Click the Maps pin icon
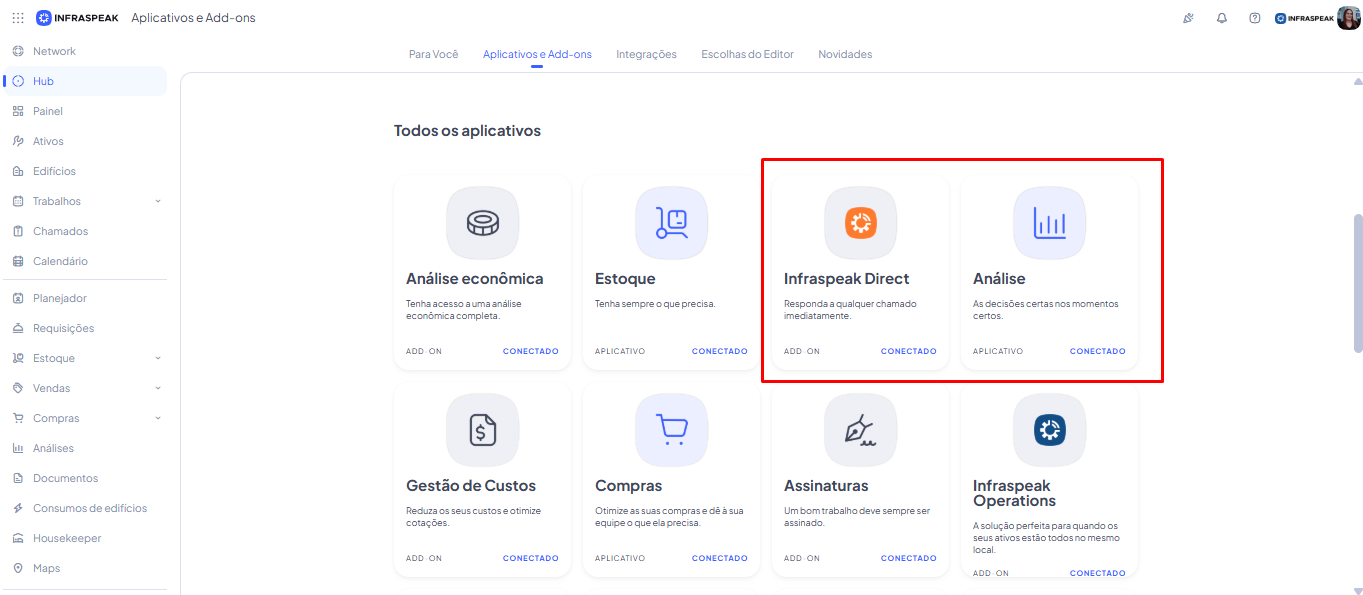This screenshot has width=1363, height=595. click(18, 568)
